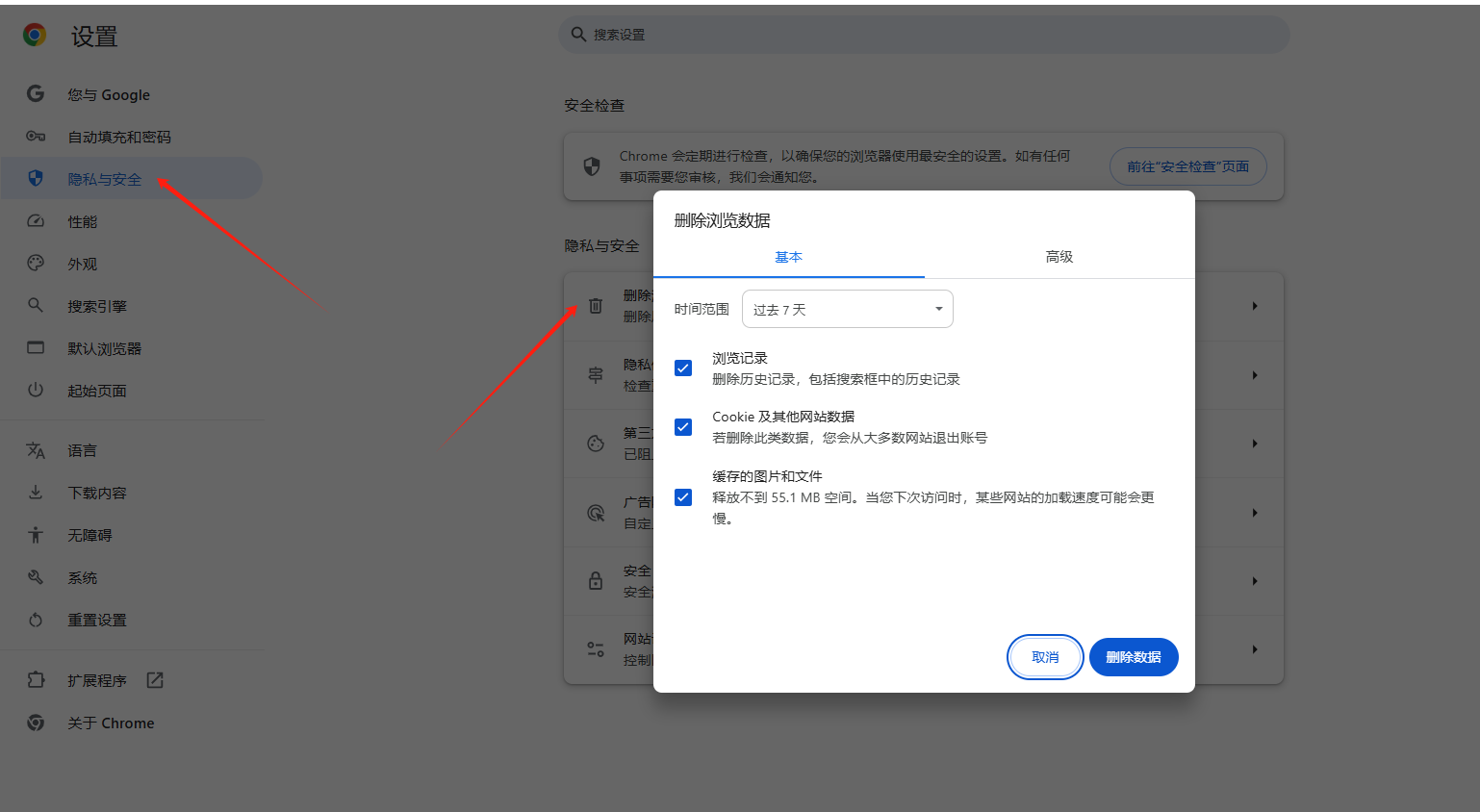
Task: Click the 删除浏览数据 dialog title
Action: coord(723,220)
